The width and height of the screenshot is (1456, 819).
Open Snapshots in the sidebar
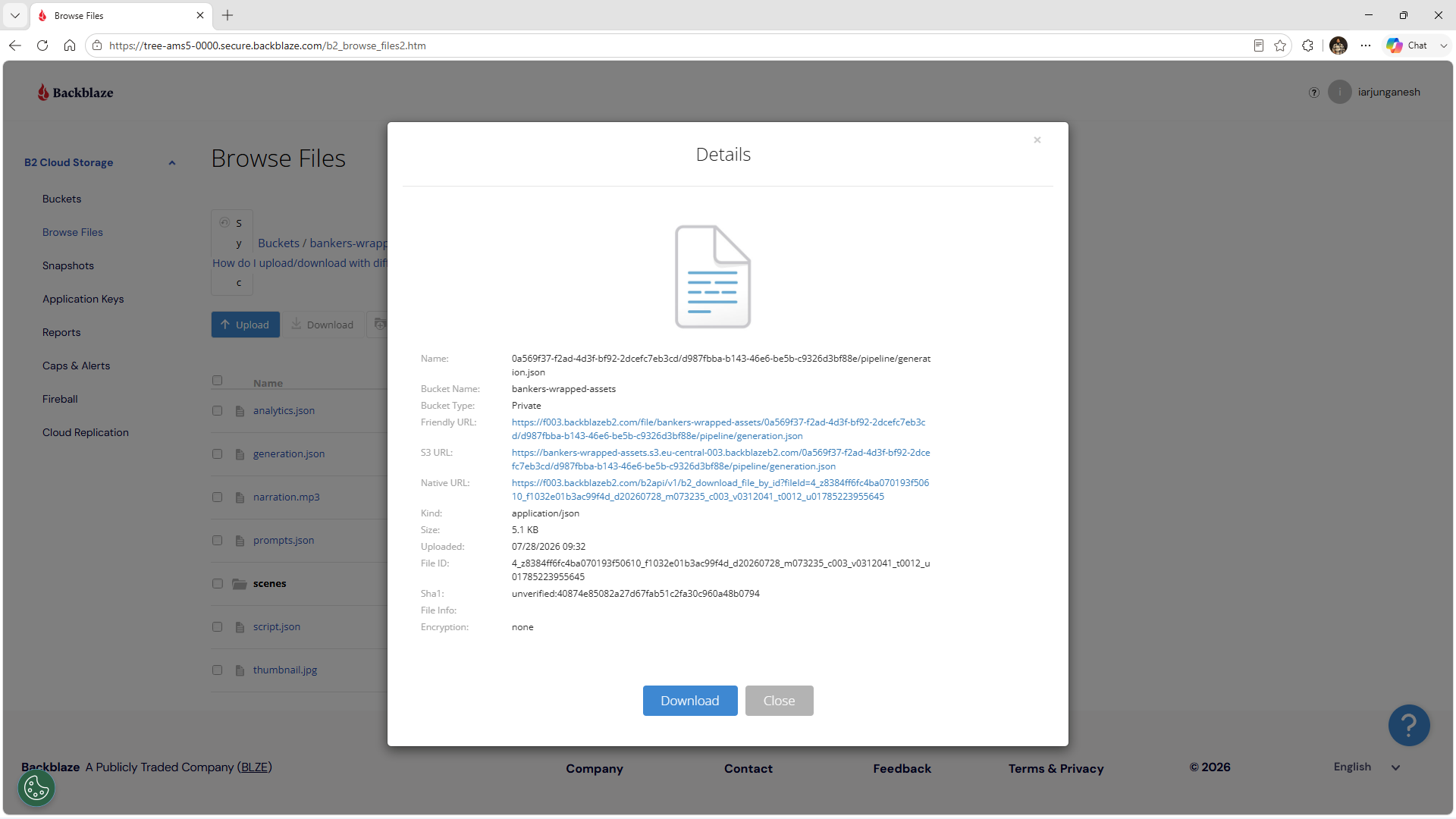(67, 265)
